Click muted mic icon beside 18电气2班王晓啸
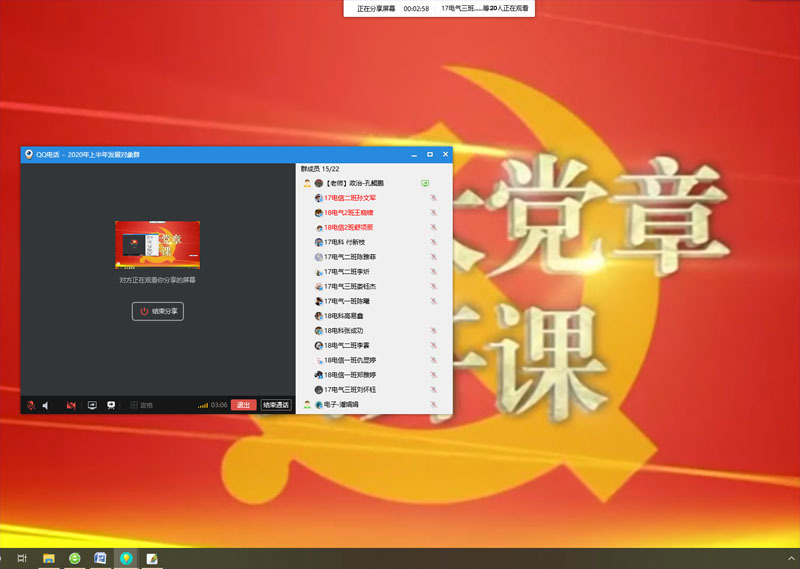The width and height of the screenshot is (800, 569). (x=434, y=213)
